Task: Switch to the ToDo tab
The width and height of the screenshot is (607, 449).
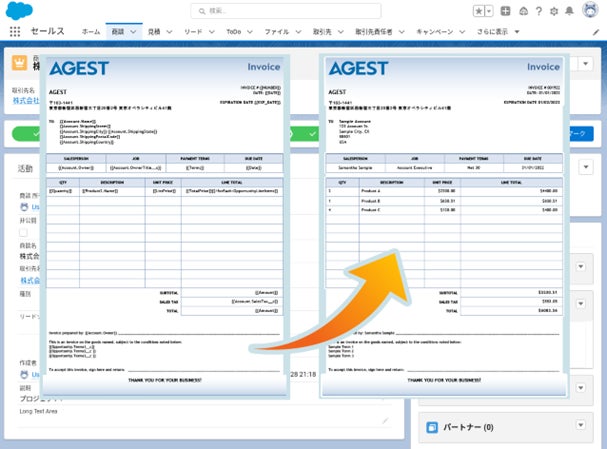Action: (x=233, y=32)
